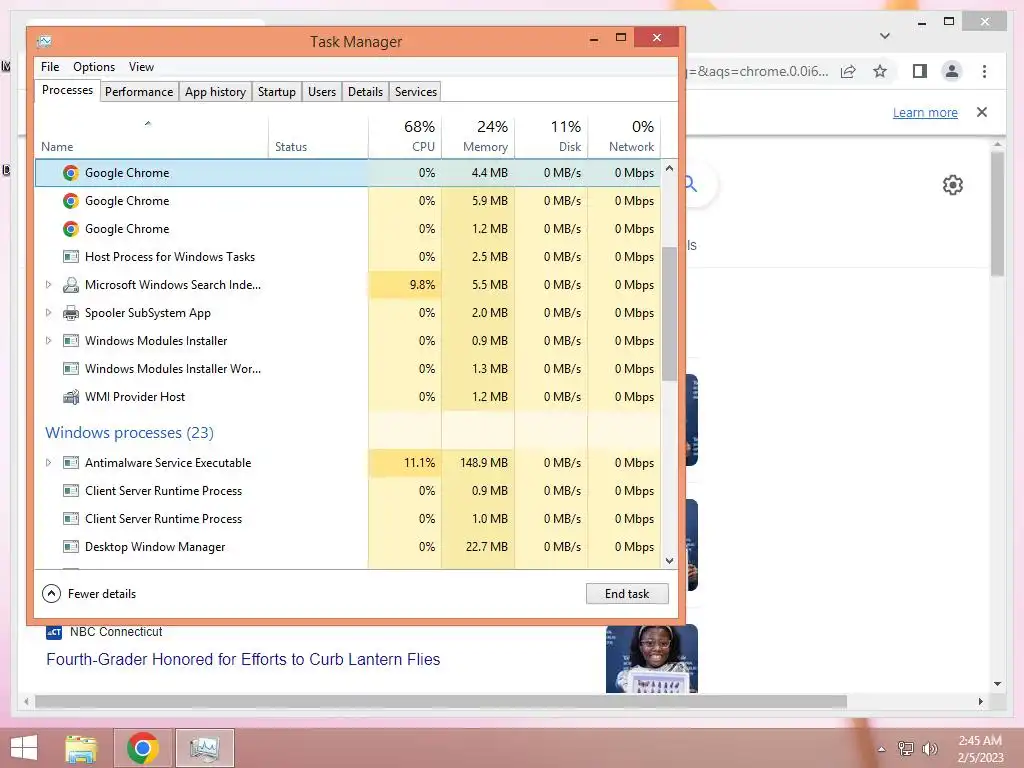
Task: Sort processes by the CPU column
Action: (405, 136)
